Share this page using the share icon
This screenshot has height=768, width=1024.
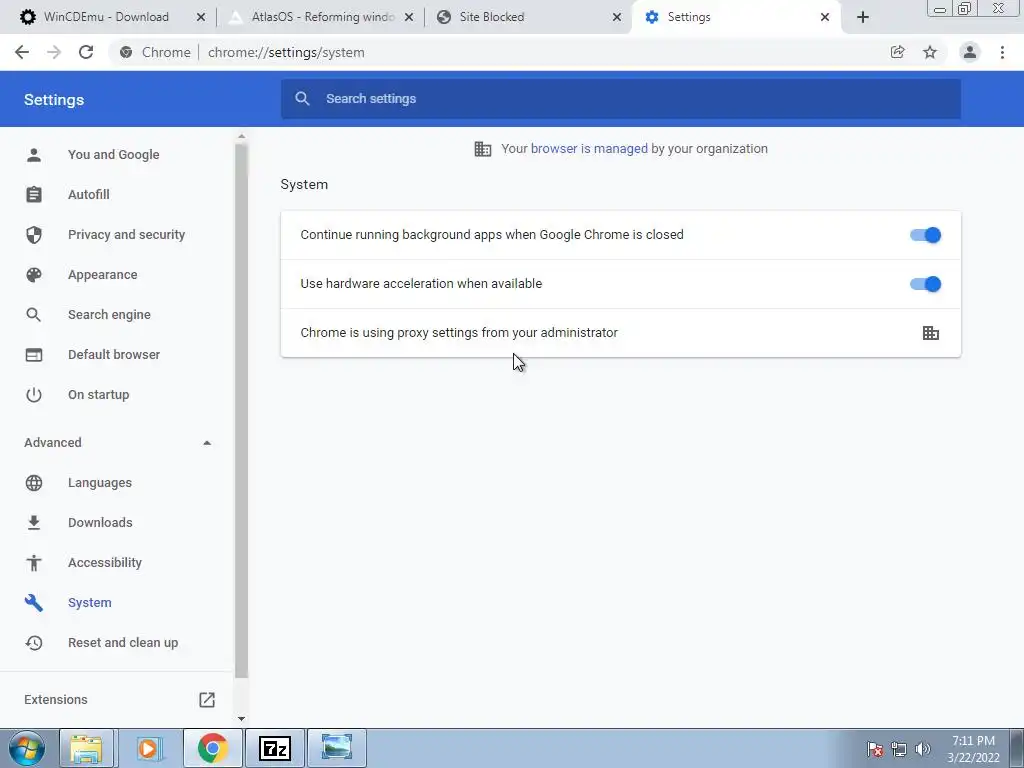[x=898, y=52]
